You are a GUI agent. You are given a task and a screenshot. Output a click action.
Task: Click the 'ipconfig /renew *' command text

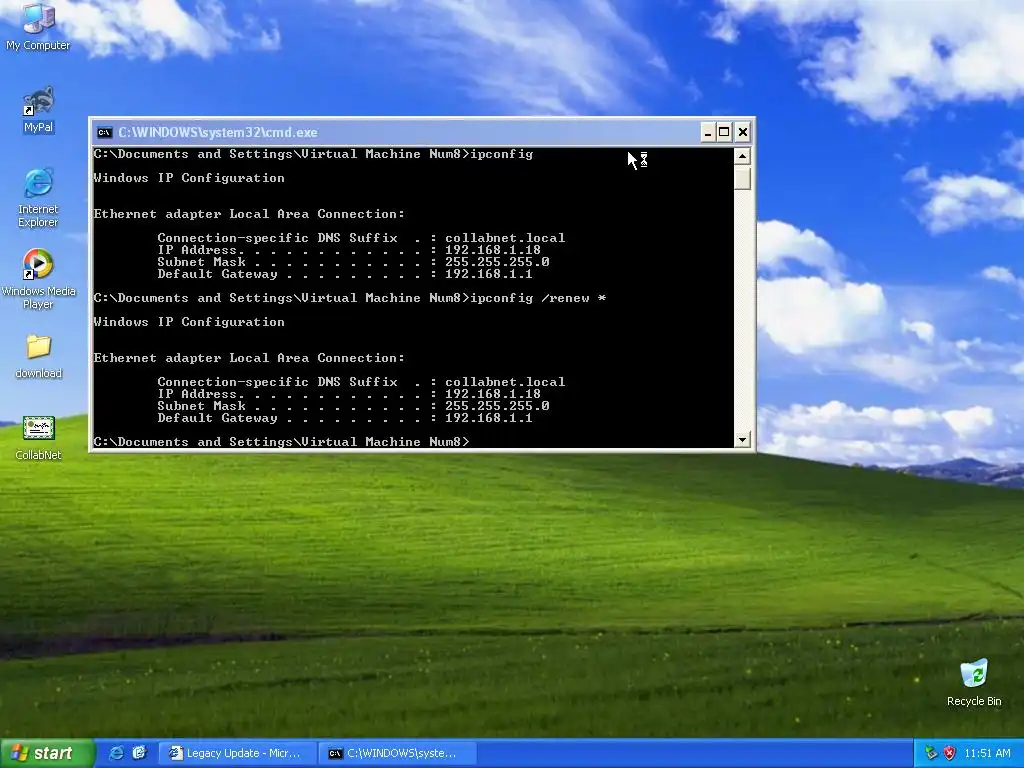538,298
